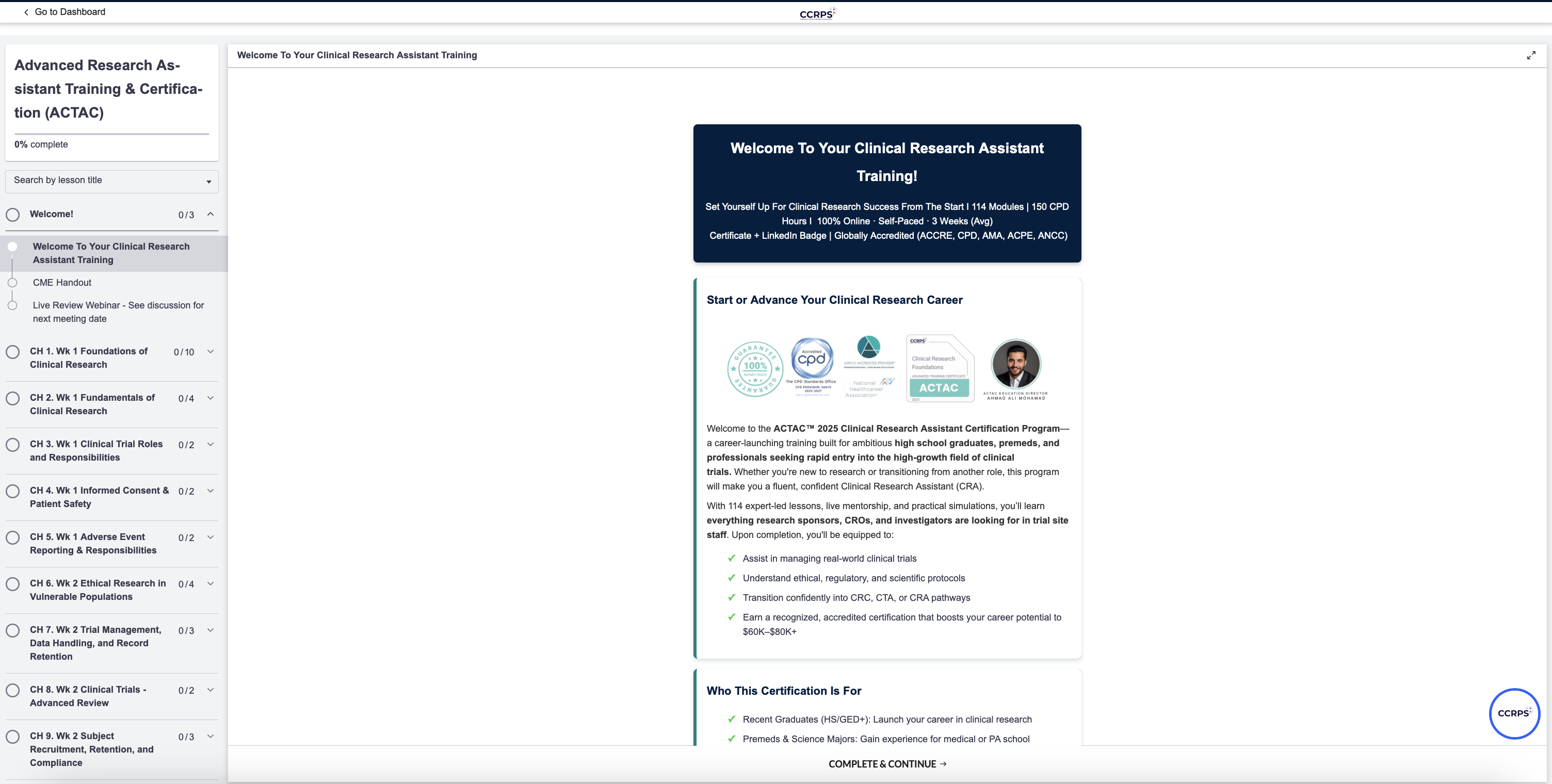Click the lesson title in the content header
Image resolution: width=1552 pixels, height=784 pixels.
[x=357, y=55]
